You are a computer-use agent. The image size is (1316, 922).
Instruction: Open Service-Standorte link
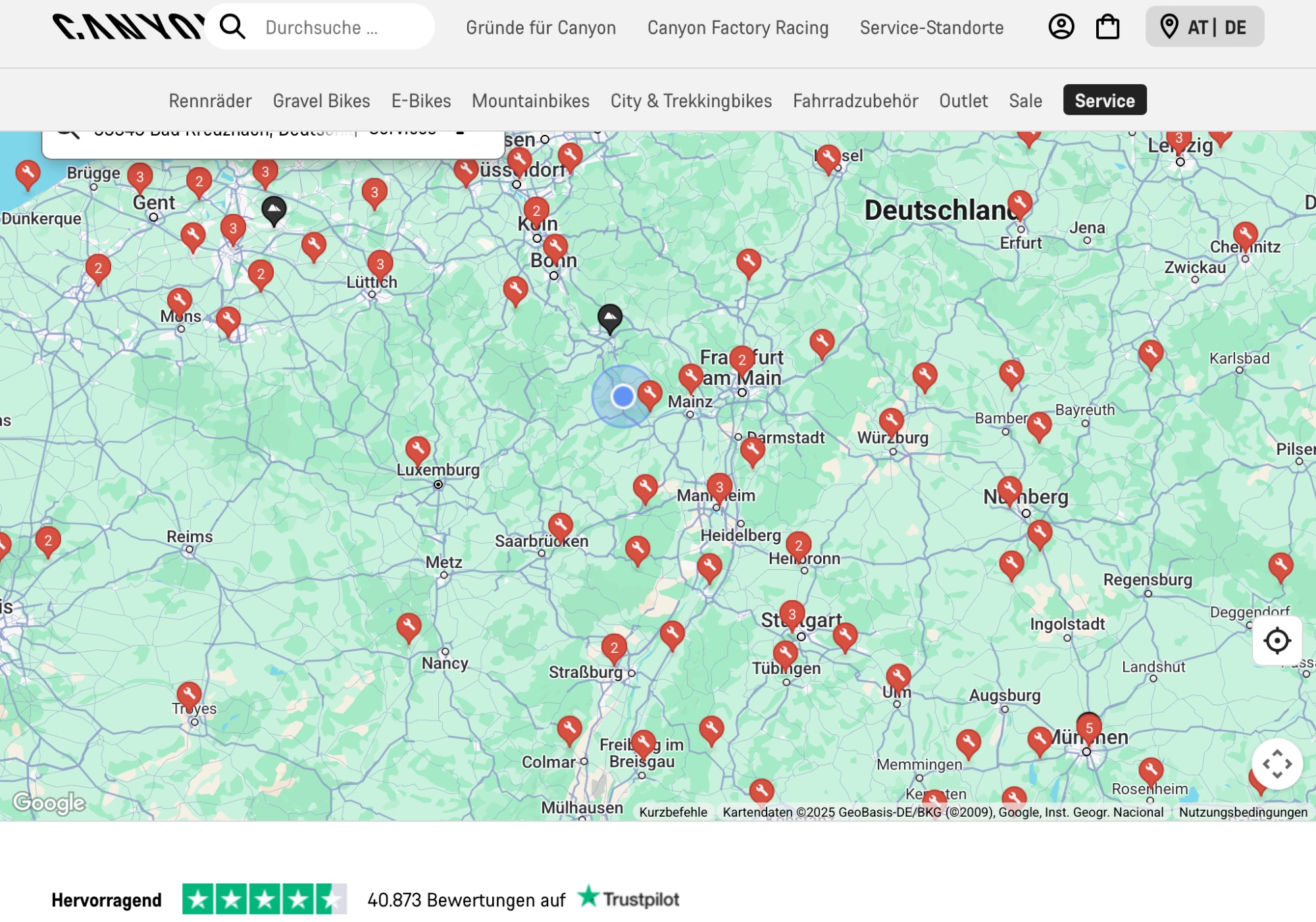[x=931, y=28]
